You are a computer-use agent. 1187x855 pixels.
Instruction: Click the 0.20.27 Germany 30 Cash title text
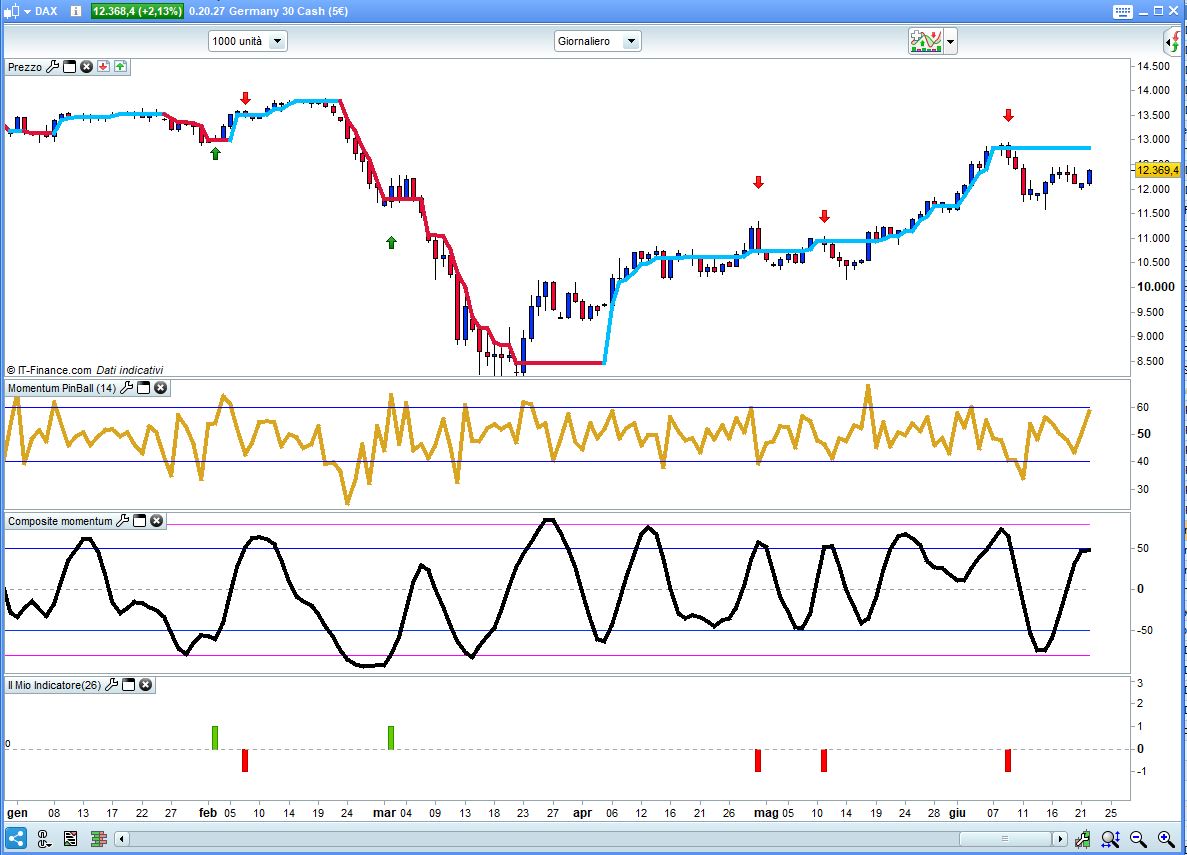coord(269,11)
